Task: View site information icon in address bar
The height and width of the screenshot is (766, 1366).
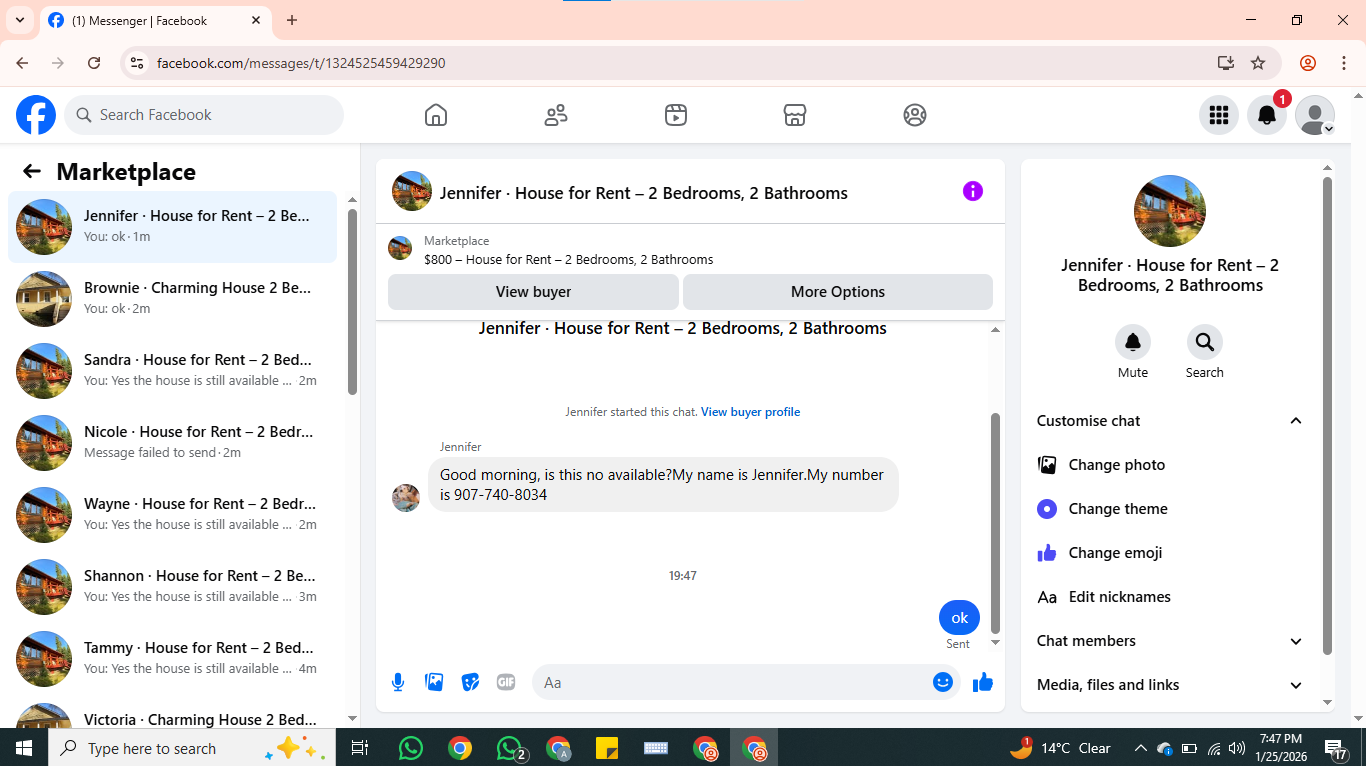Action: click(138, 63)
